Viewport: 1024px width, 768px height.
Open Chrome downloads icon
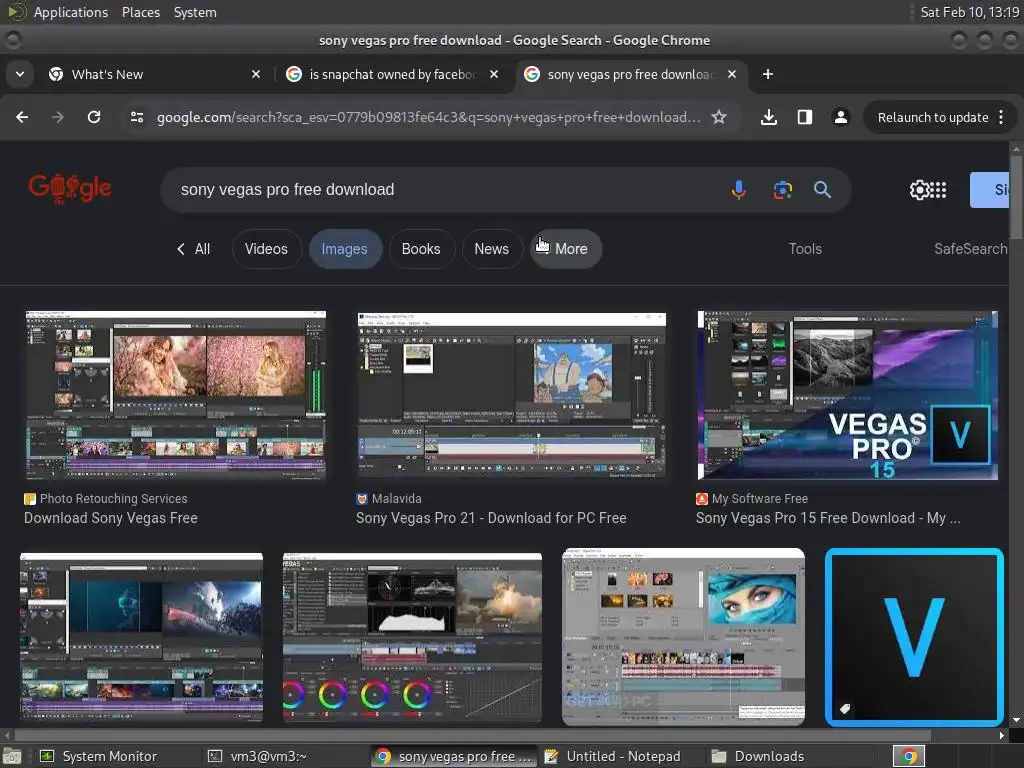pos(769,117)
